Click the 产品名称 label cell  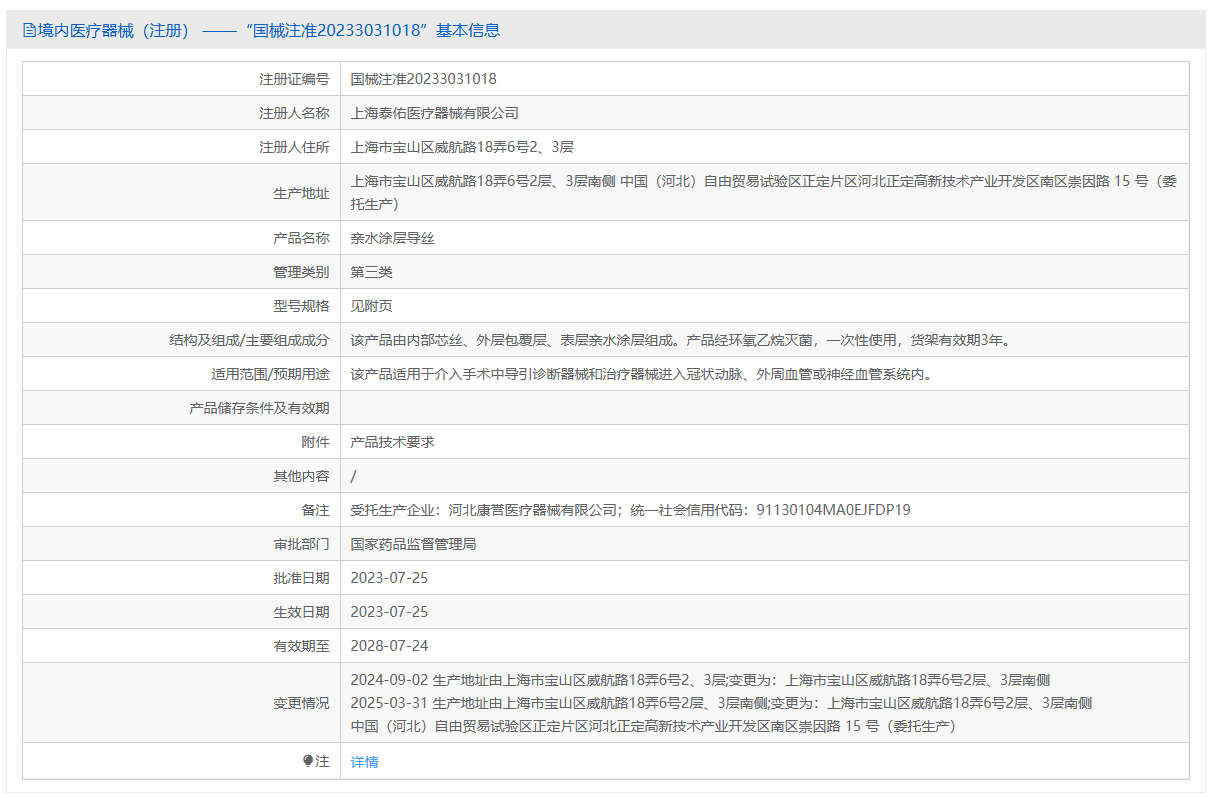click(181, 238)
